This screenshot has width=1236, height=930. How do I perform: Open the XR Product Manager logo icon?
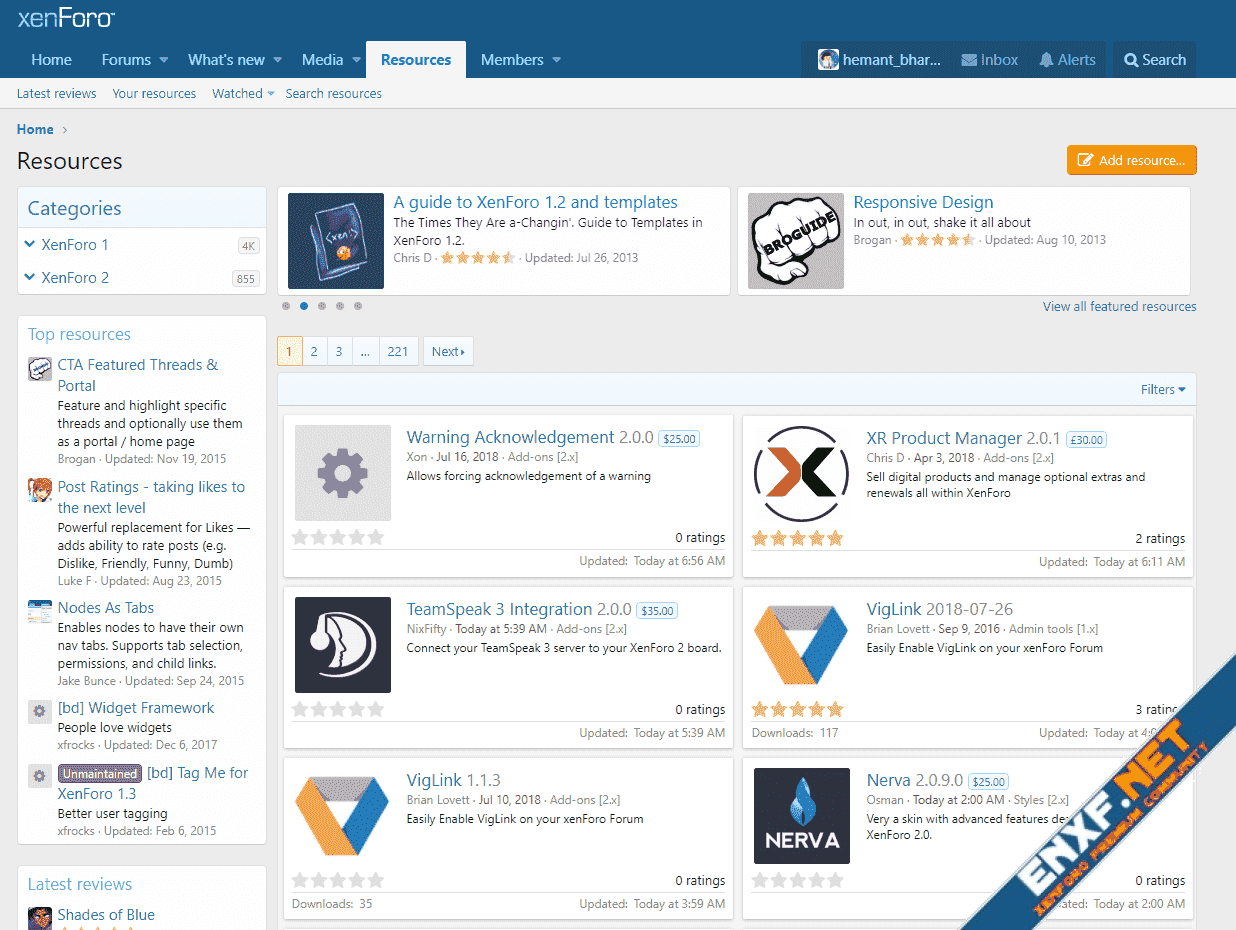(801, 473)
